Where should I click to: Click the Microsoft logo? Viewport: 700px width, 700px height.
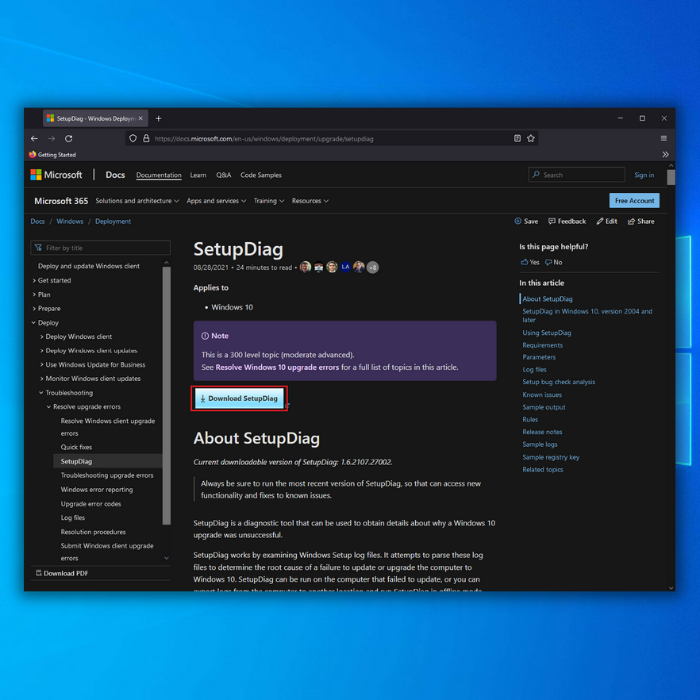point(56,175)
